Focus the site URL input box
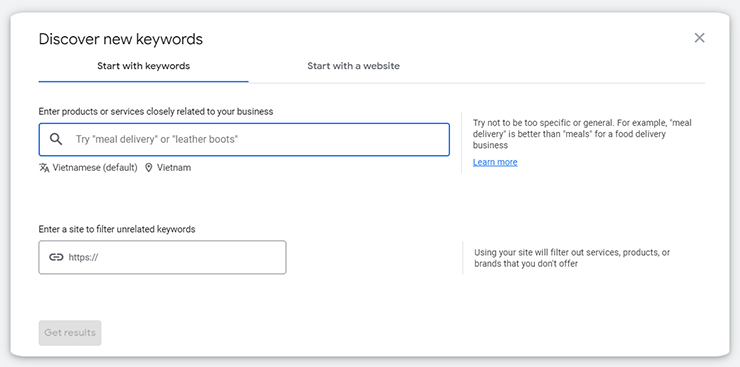This screenshot has width=740, height=367. pos(162,257)
